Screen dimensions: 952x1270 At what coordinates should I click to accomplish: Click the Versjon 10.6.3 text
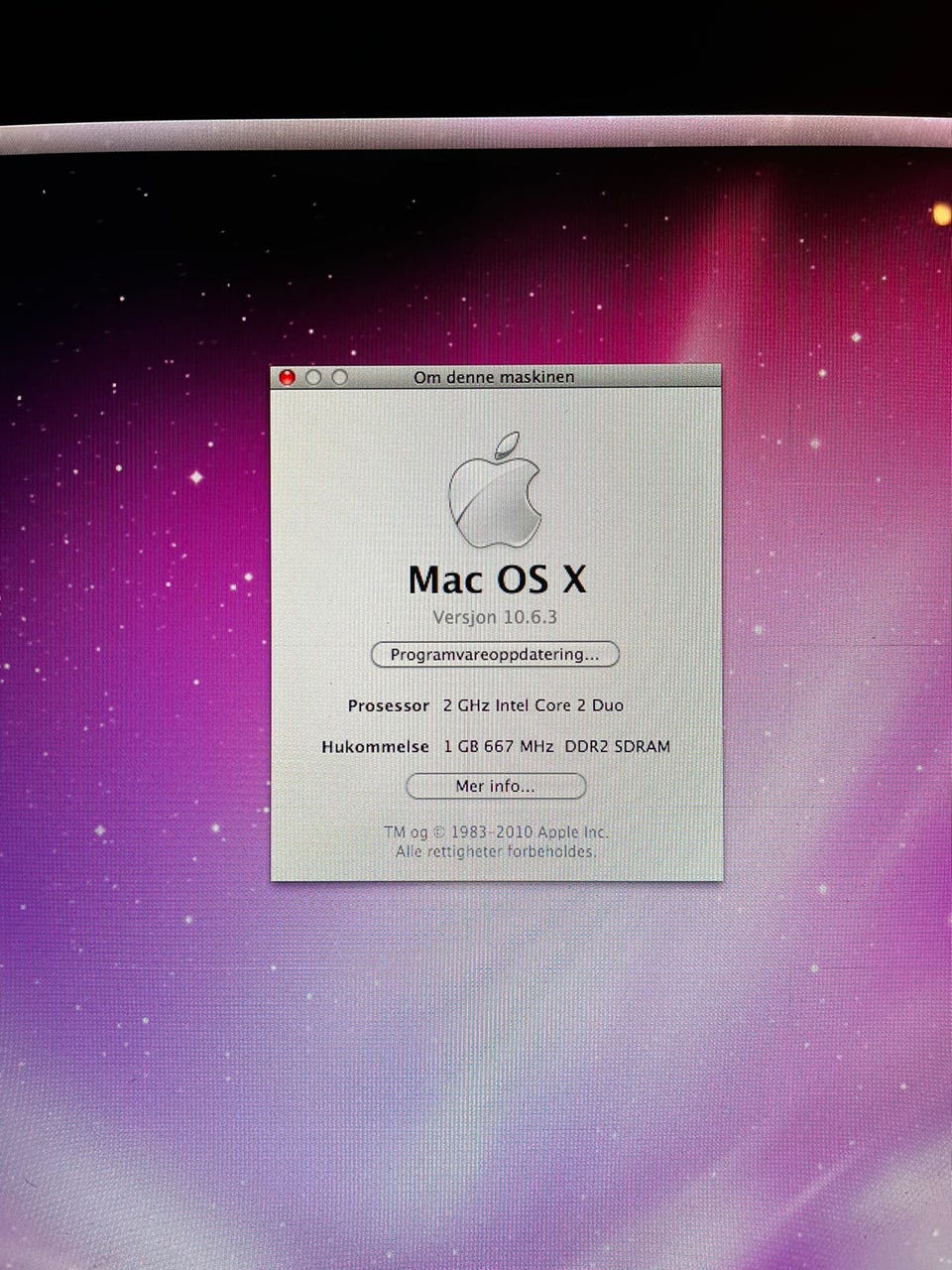click(x=495, y=617)
